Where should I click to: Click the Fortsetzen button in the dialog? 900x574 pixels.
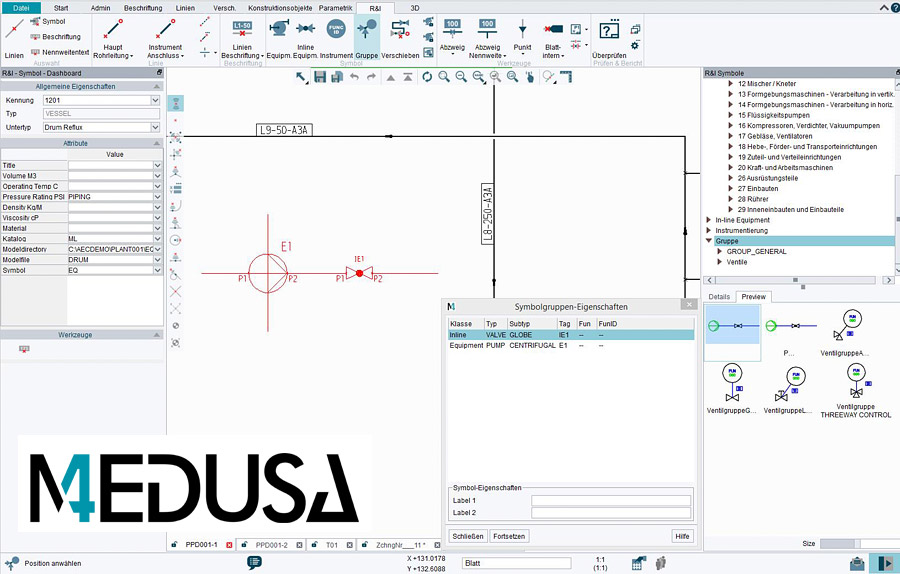[x=509, y=536]
